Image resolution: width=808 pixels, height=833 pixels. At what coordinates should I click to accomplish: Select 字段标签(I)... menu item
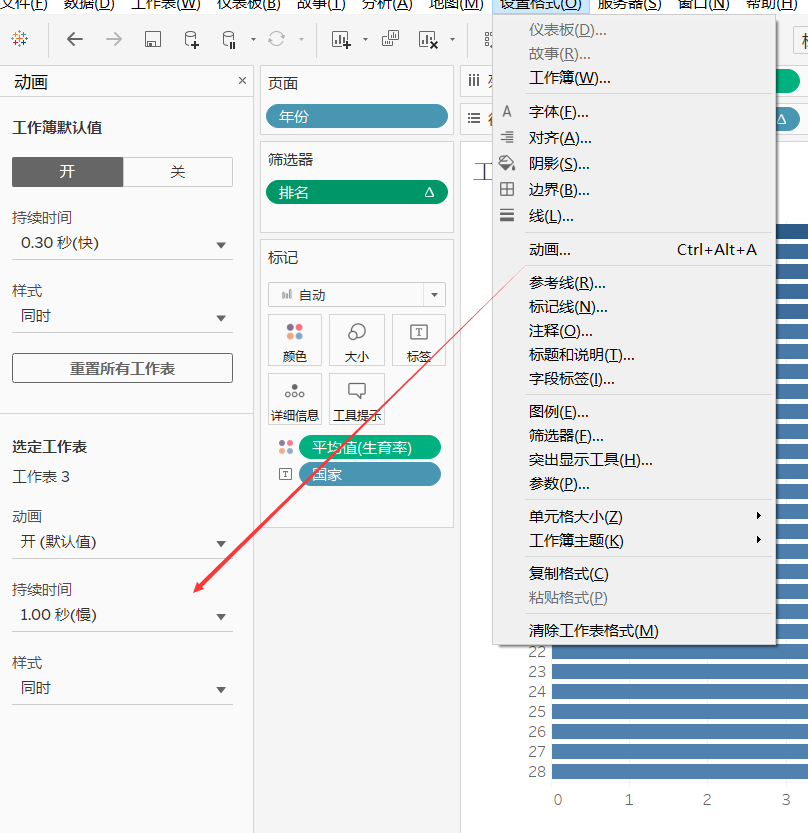(634, 379)
